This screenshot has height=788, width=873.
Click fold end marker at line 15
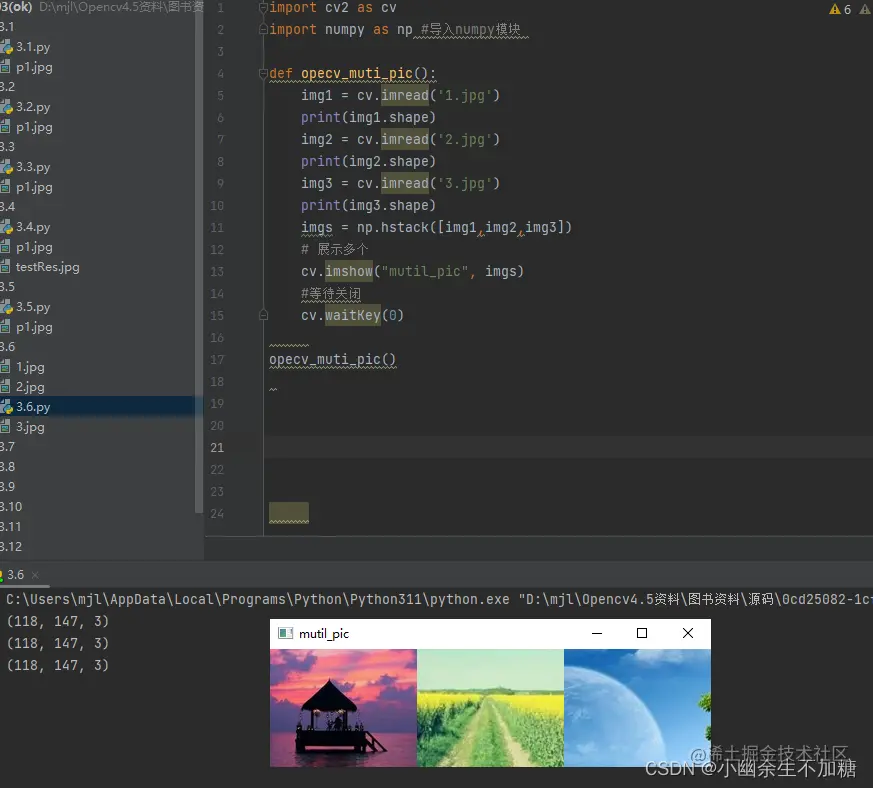pyautogui.click(x=263, y=315)
